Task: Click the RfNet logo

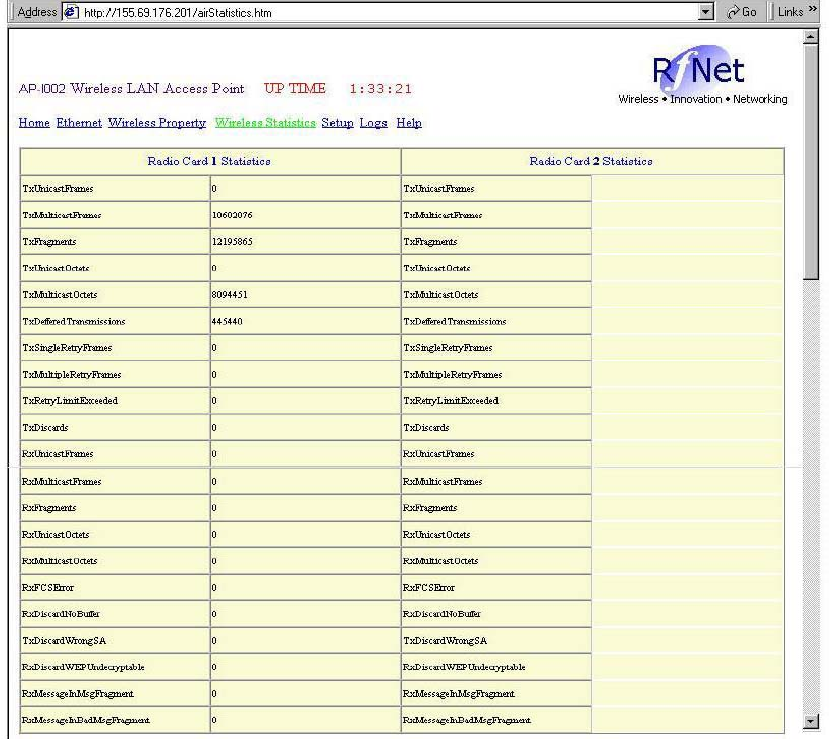Action: pos(702,75)
